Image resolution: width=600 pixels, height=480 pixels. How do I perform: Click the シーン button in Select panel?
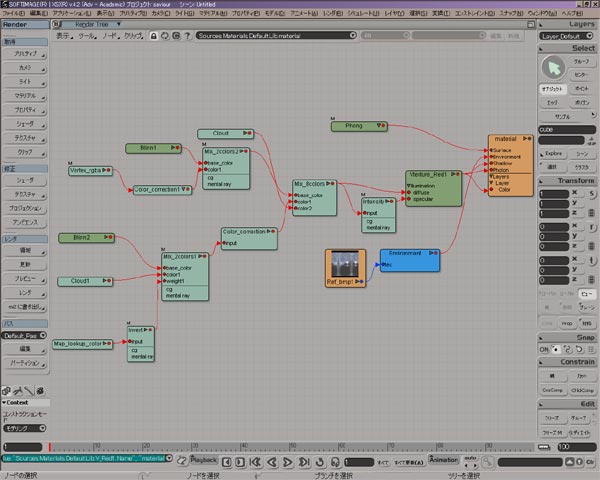(x=582, y=153)
